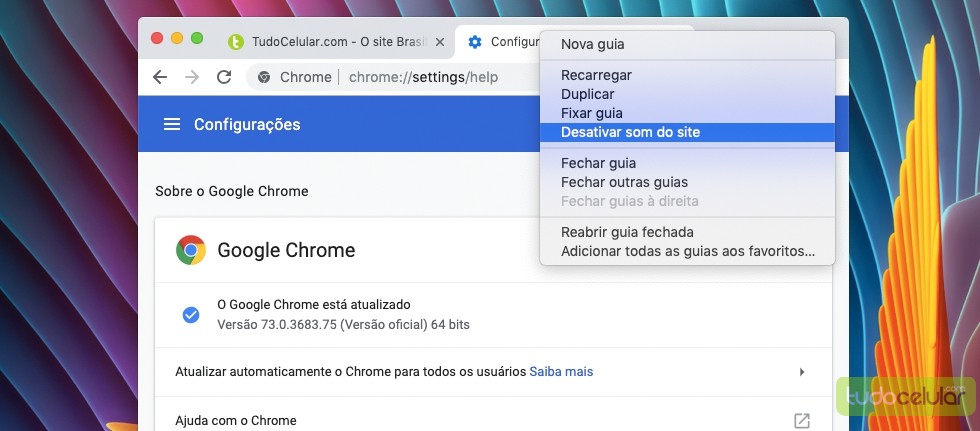This screenshot has height=431, width=980.
Task: Choose Duplicar from the tab menu
Action: click(x=688, y=94)
